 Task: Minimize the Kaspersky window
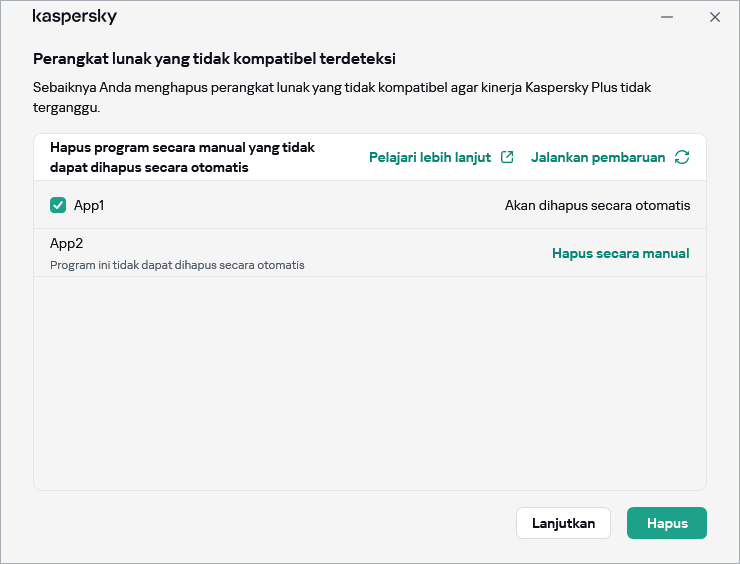tap(666, 17)
